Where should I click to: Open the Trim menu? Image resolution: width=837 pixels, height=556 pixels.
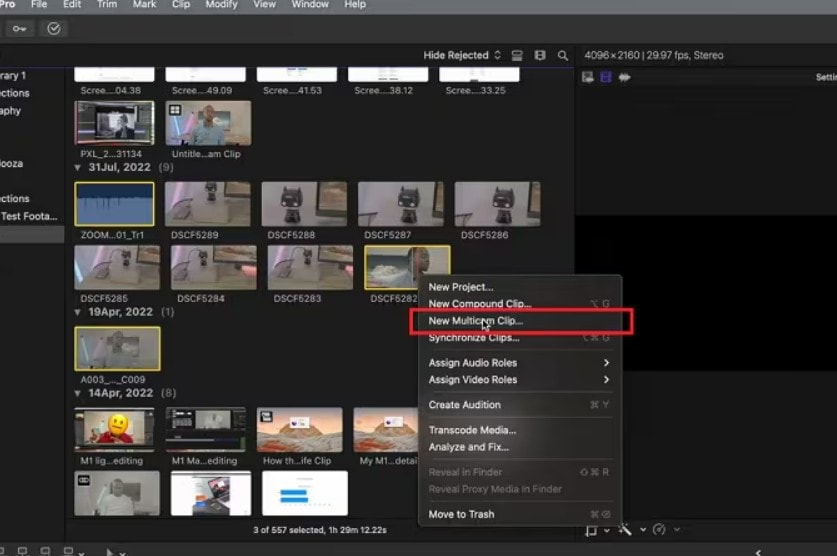[107, 4]
